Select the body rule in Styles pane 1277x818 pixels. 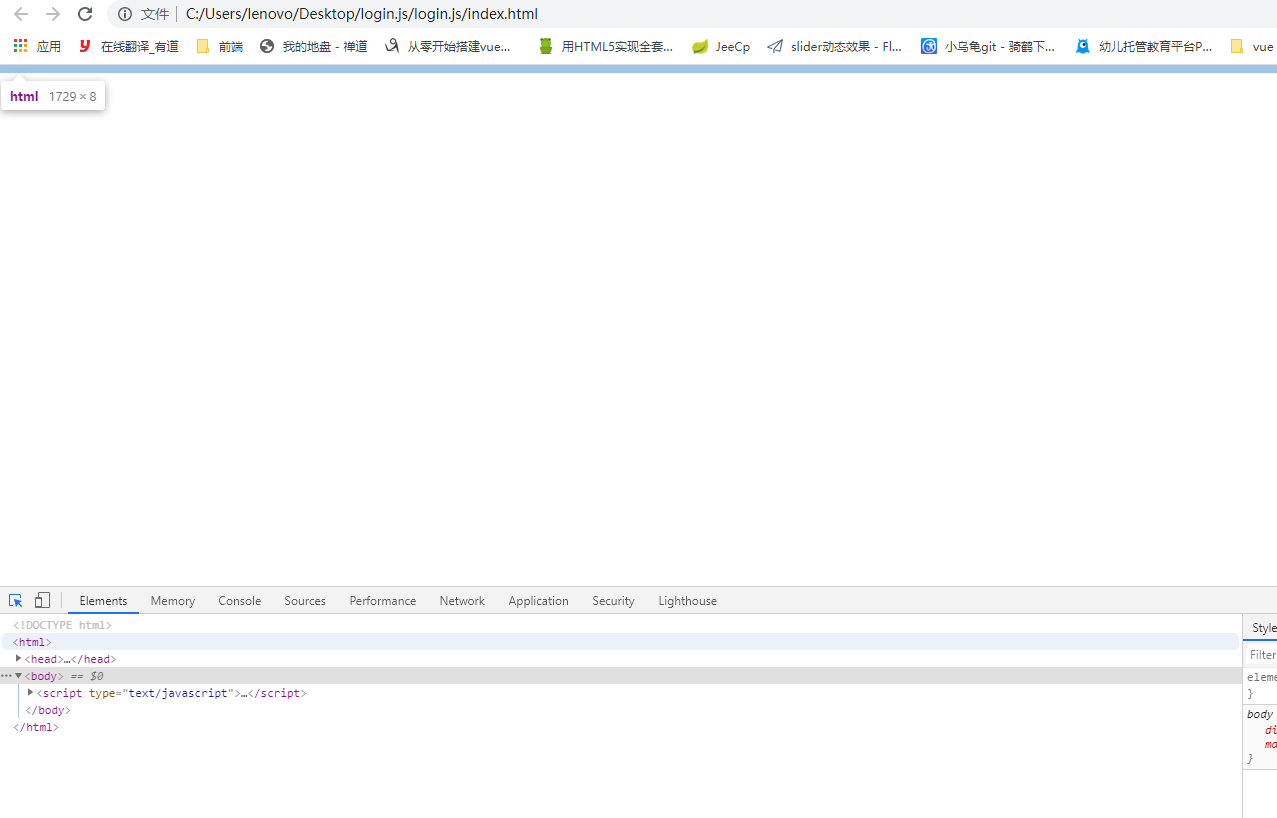pyautogui.click(x=1260, y=714)
